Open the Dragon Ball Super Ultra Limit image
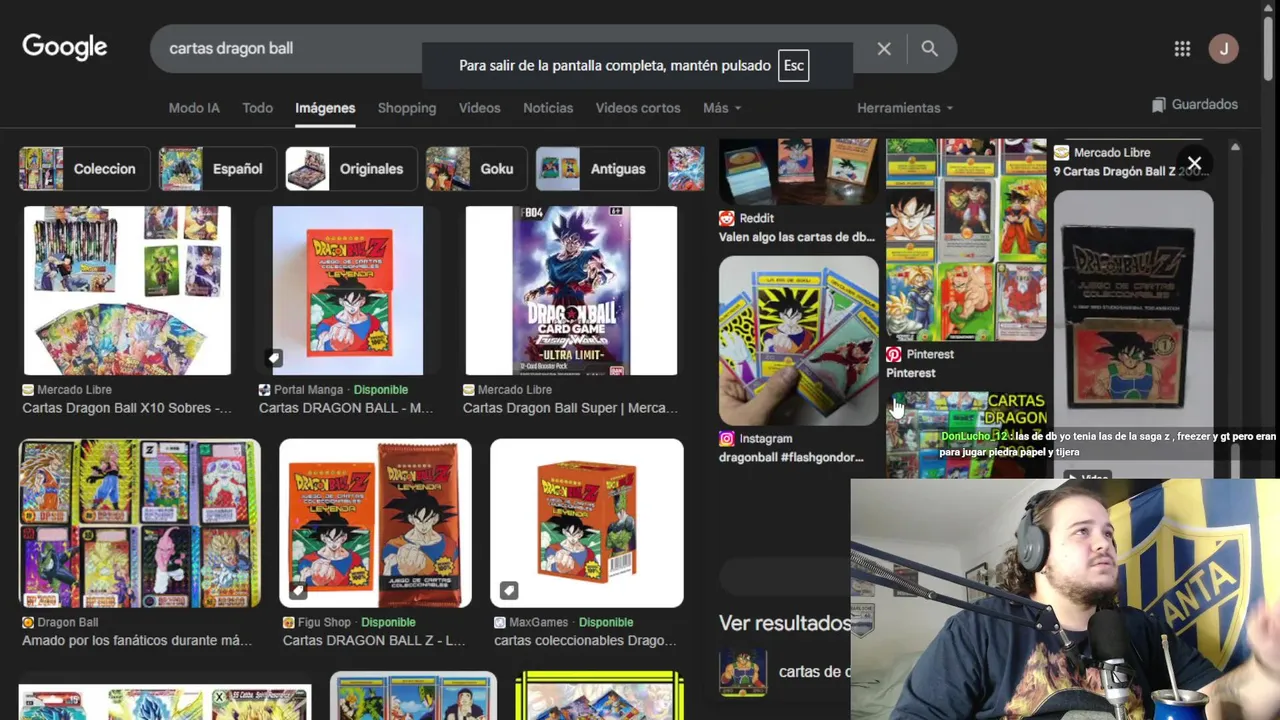Screen dimensions: 1280x720 571,290
